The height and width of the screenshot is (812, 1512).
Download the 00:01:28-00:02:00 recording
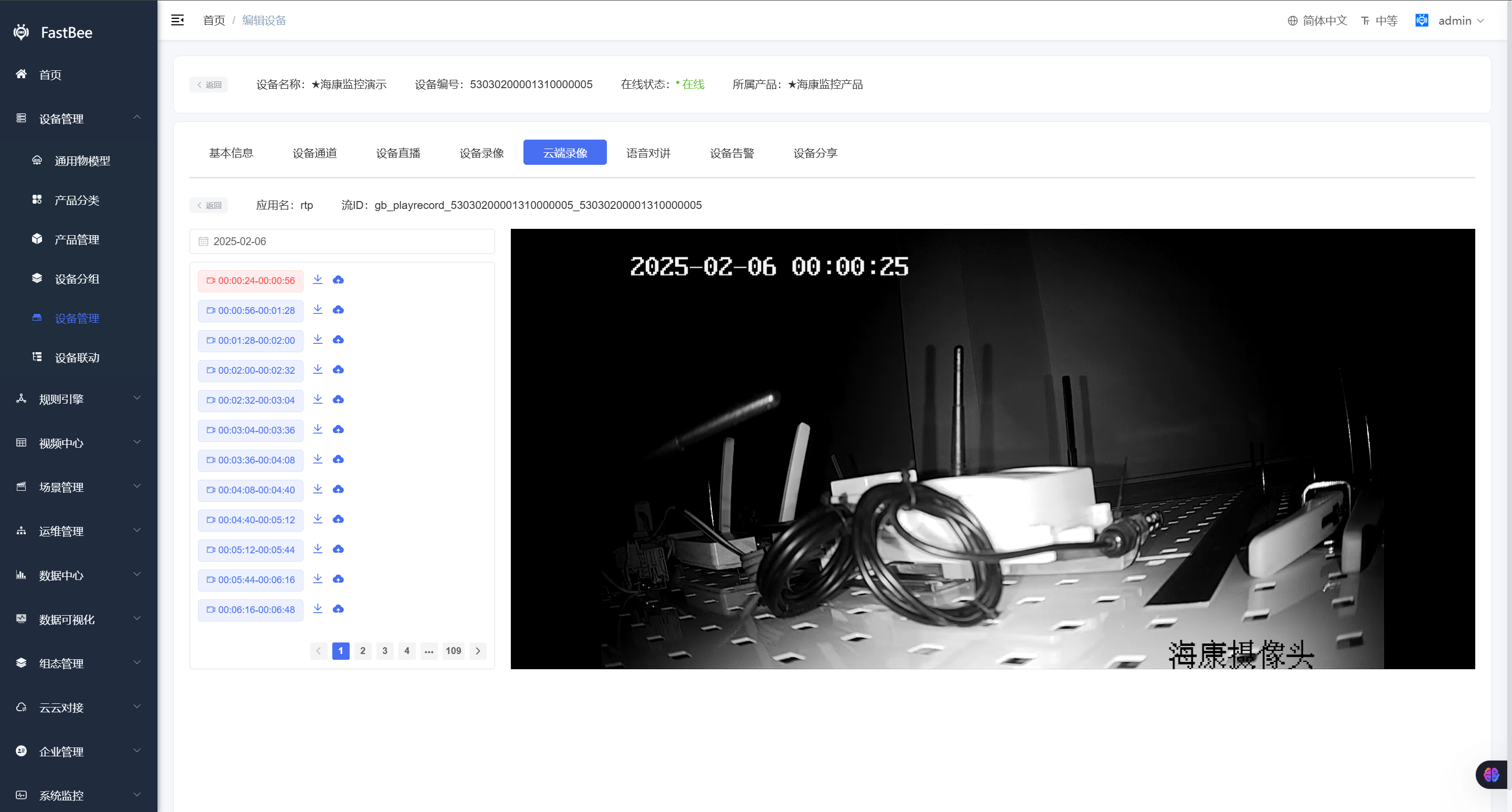click(318, 339)
